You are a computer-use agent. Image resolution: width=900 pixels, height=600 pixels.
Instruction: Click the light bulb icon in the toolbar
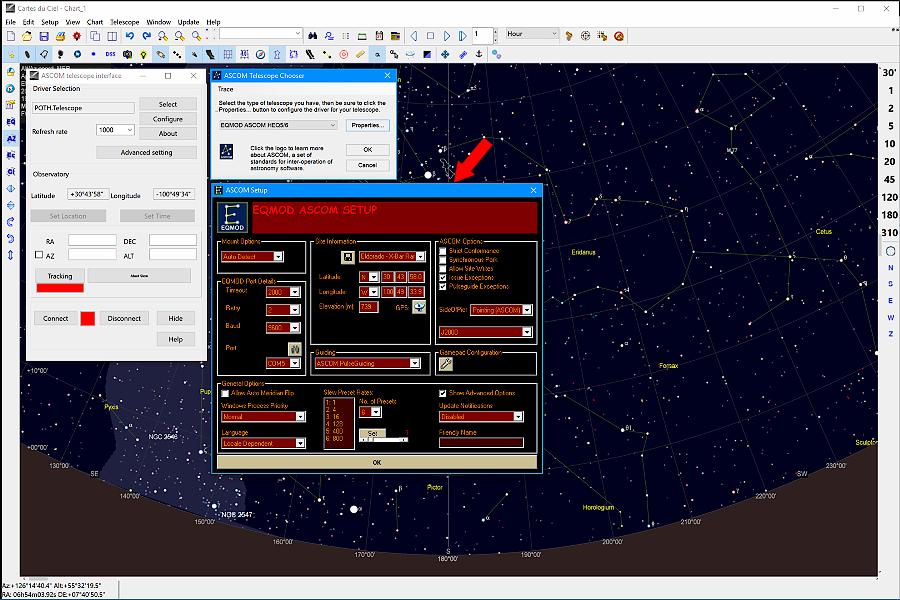[x=143, y=55]
